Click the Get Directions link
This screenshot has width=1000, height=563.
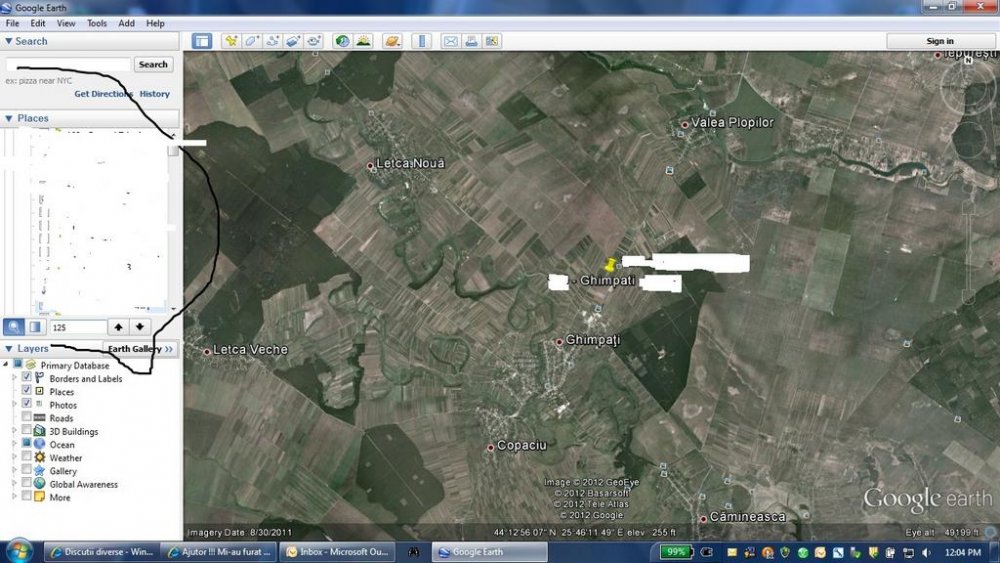click(x=103, y=94)
